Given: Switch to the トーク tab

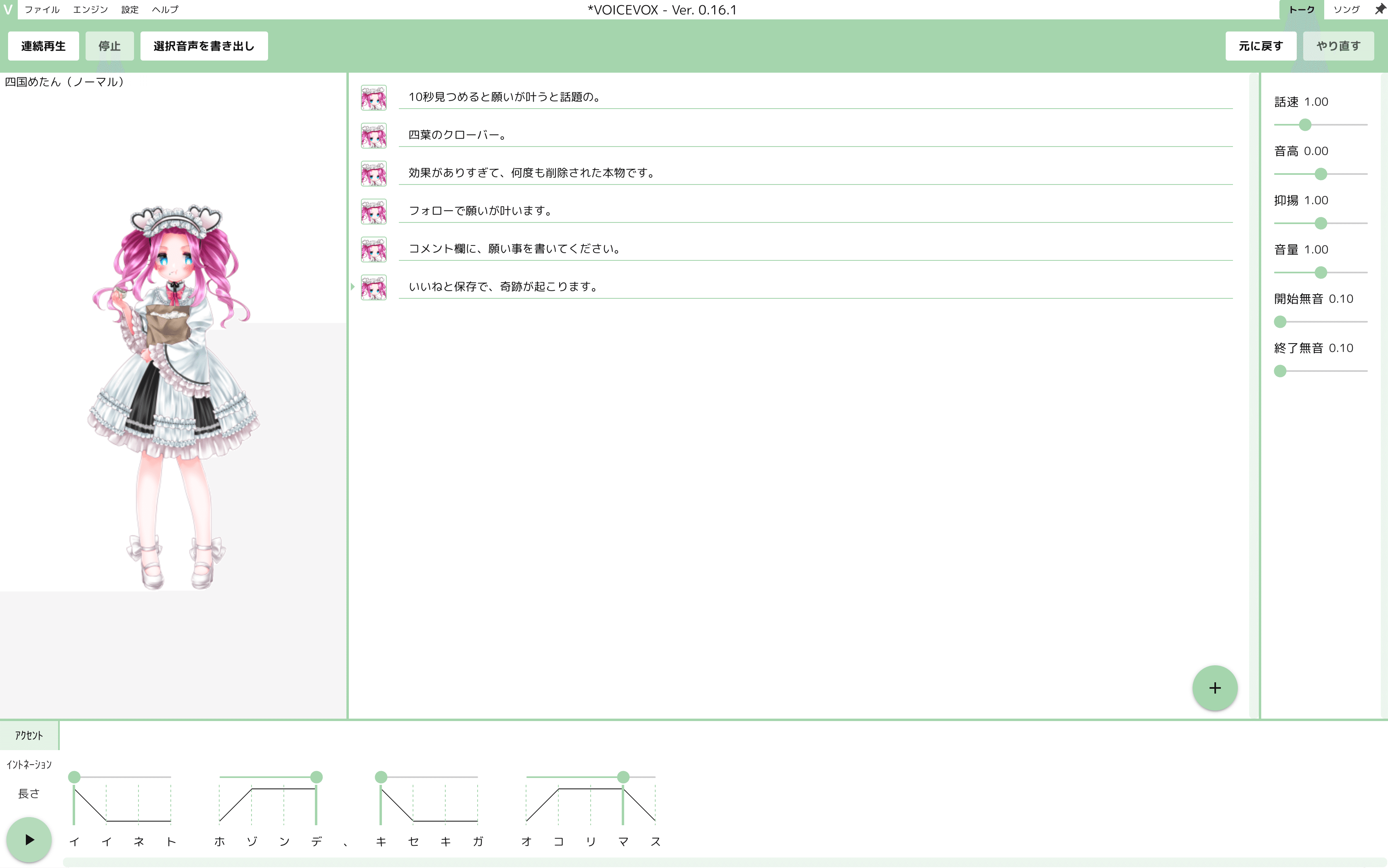Looking at the screenshot, I should pyautogui.click(x=1301, y=9).
